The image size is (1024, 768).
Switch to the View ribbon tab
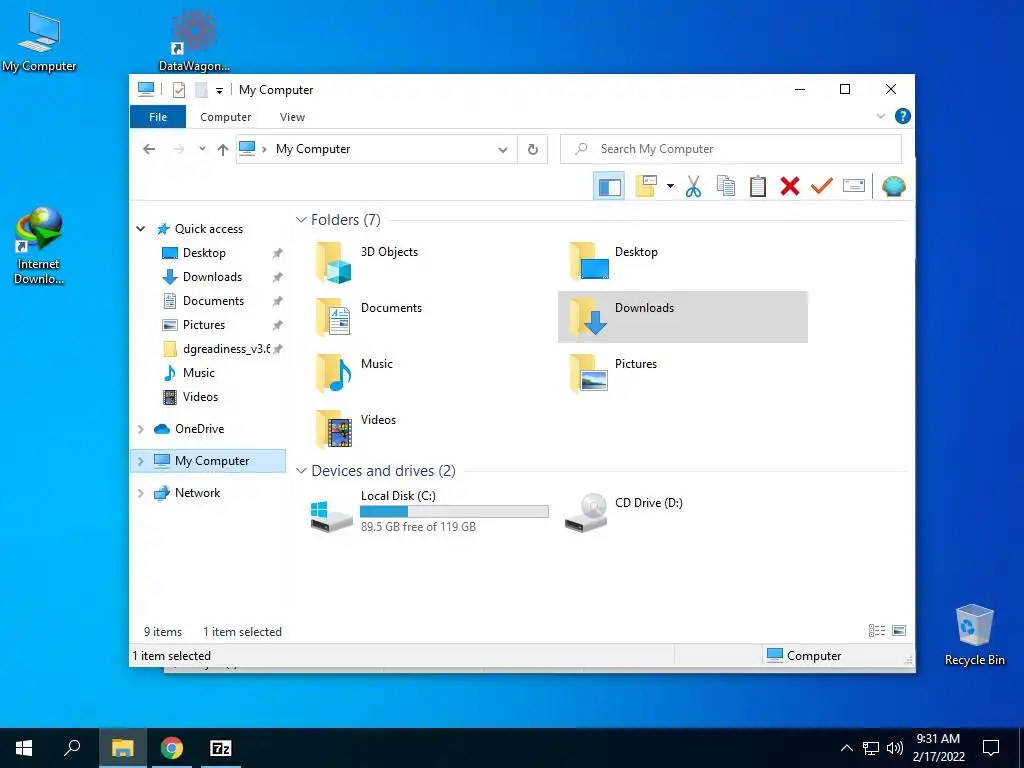pyautogui.click(x=292, y=117)
